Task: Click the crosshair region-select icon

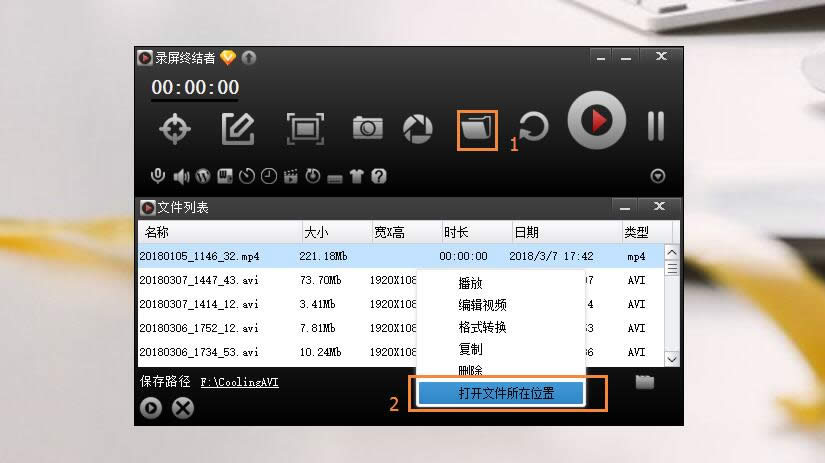Action: pyautogui.click(x=175, y=129)
